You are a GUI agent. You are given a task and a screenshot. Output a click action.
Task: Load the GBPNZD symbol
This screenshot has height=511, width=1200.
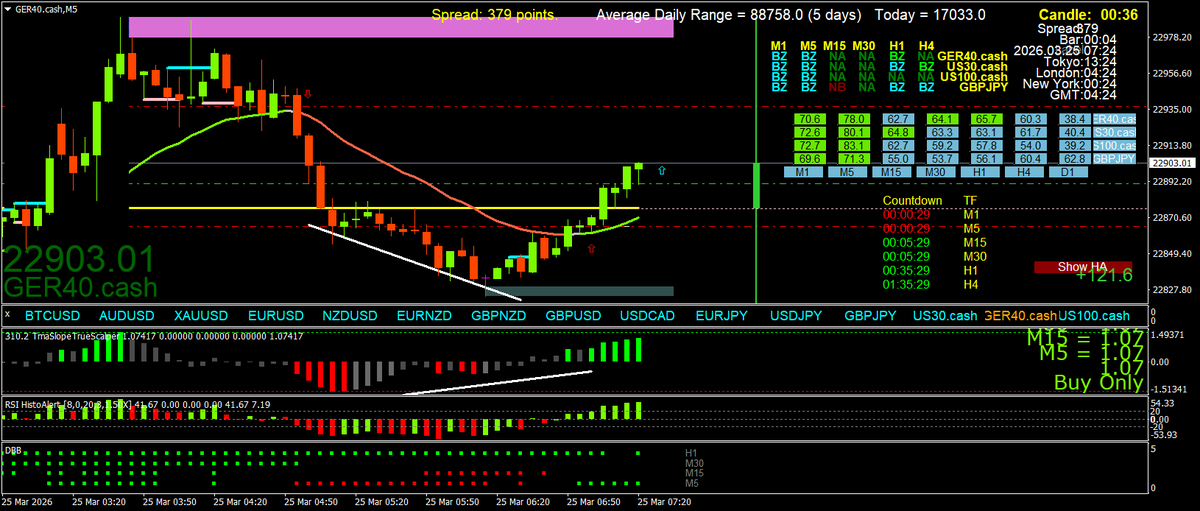[499, 316]
